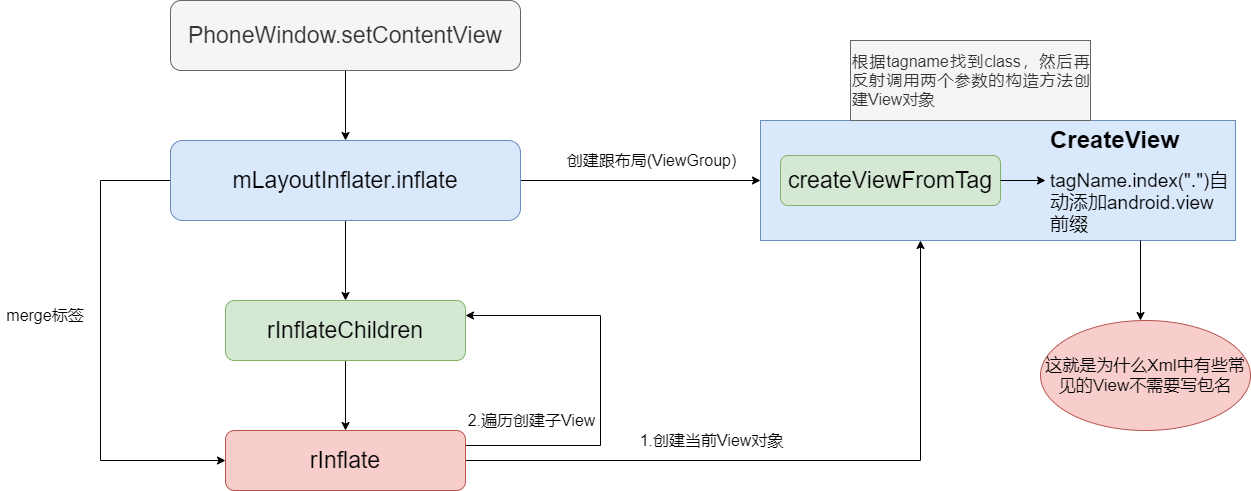Click the "创建跟布局(ViewGroup)" arrow label

(651, 160)
